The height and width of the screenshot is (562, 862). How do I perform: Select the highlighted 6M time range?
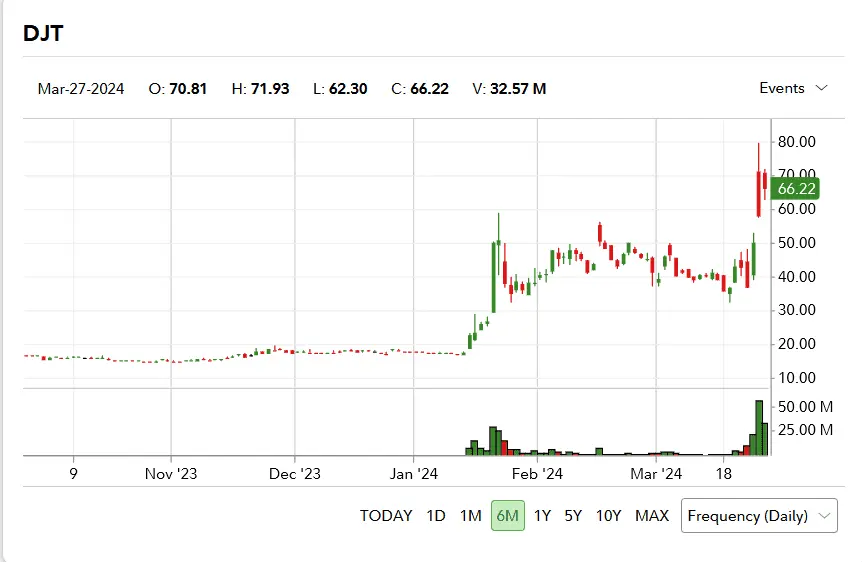(x=507, y=516)
